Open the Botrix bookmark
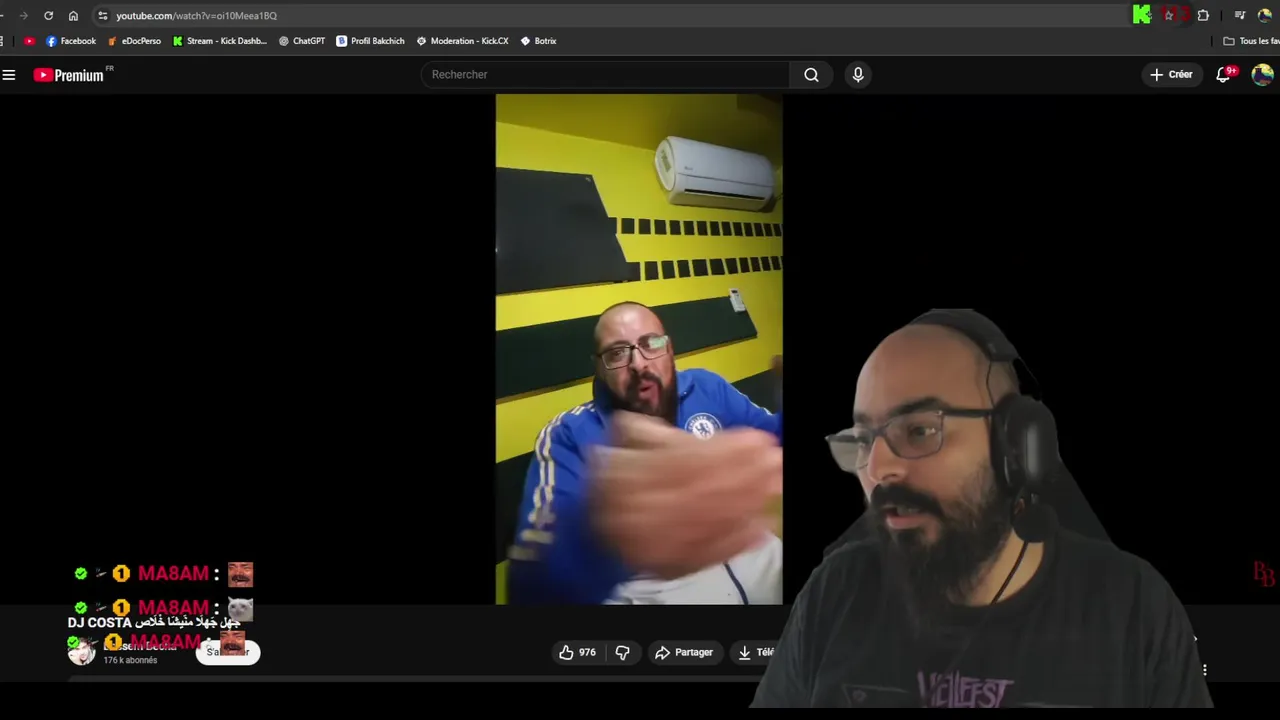The width and height of the screenshot is (1280, 720). pos(538,41)
